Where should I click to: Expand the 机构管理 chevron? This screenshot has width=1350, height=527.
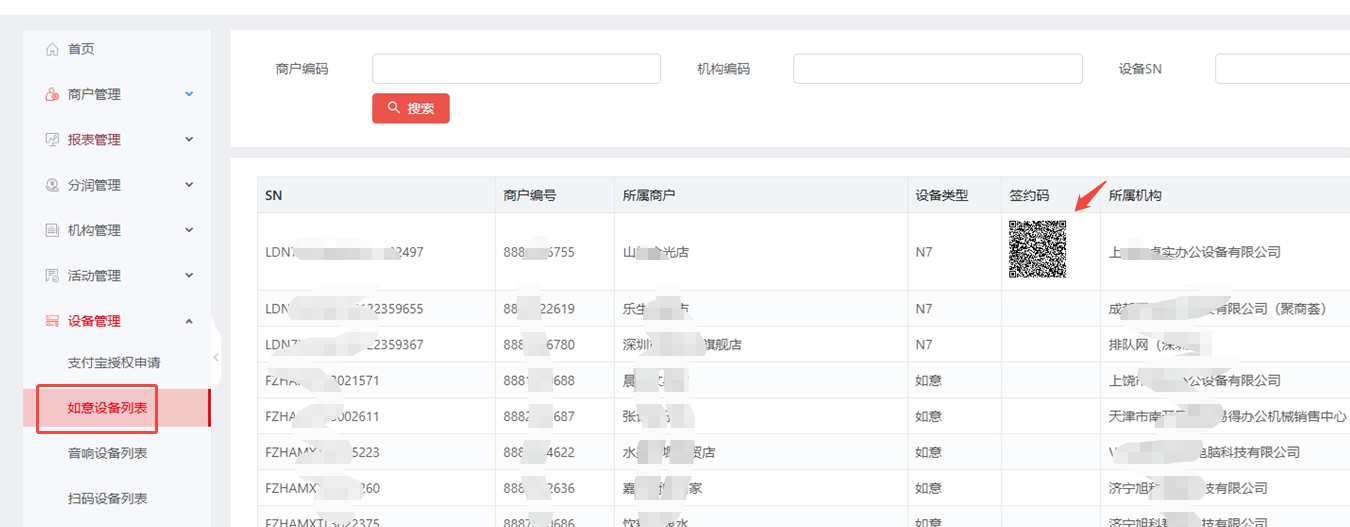point(189,230)
